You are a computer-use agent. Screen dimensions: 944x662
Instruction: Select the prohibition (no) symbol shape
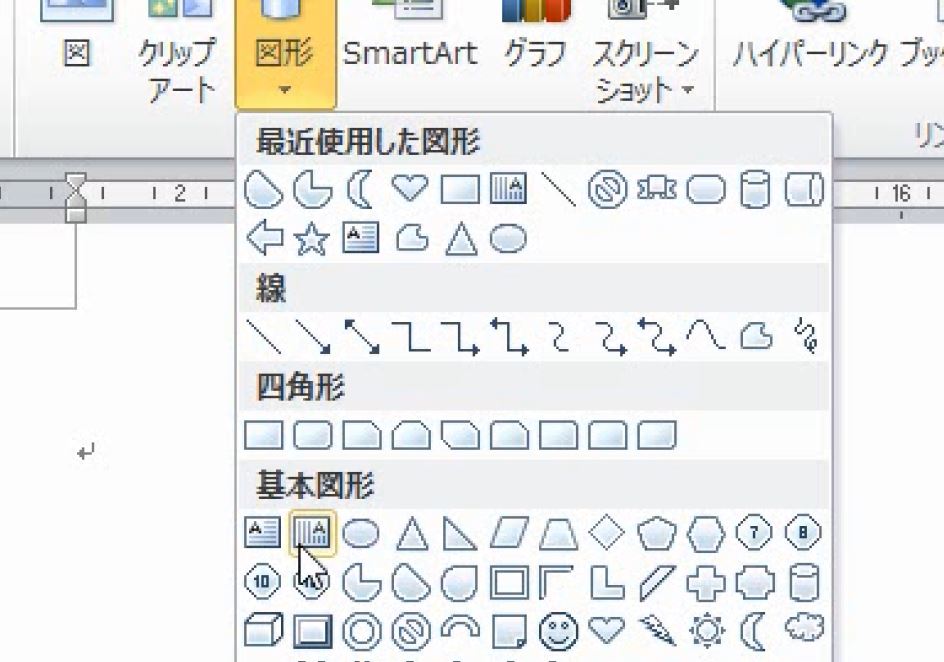pyautogui.click(x=413, y=632)
